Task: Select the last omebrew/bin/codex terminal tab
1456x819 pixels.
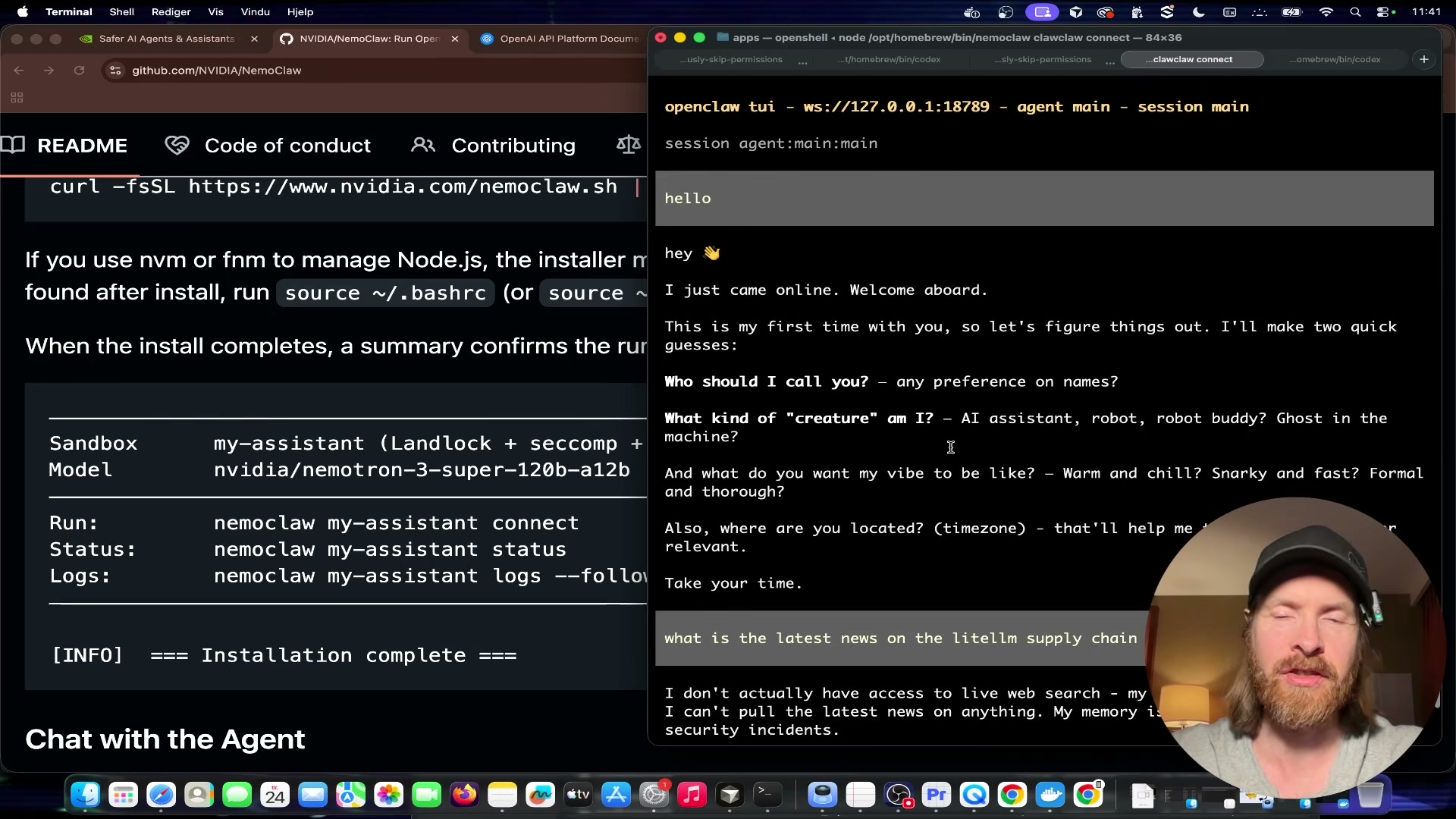Action: pyautogui.click(x=1337, y=60)
